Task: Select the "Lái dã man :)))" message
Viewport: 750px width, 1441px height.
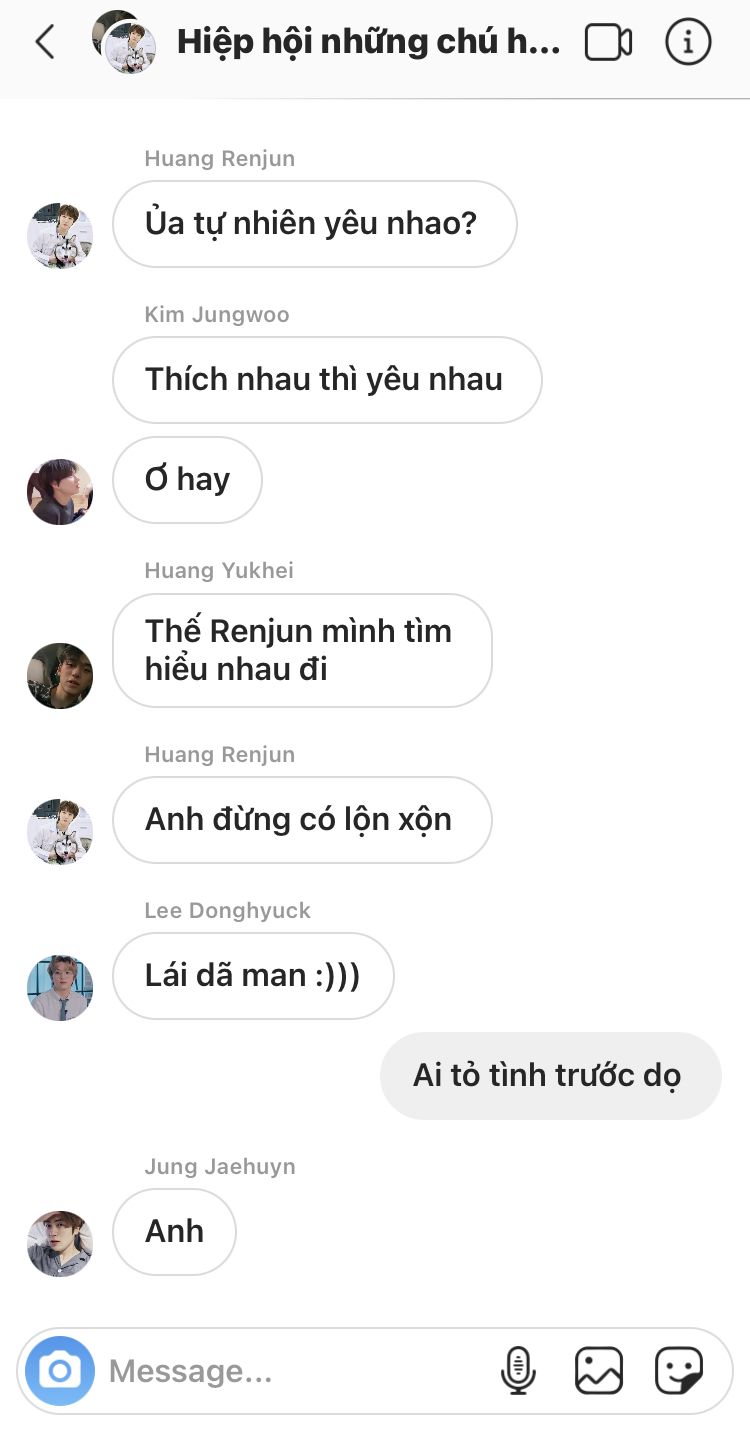Action: 253,976
